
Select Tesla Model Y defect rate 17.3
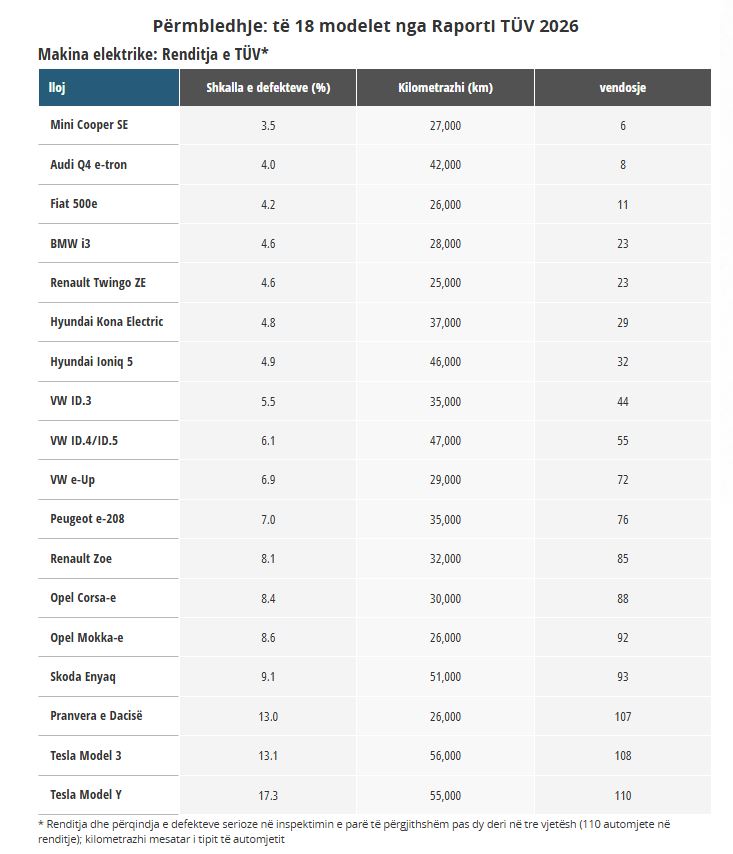click(268, 795)
